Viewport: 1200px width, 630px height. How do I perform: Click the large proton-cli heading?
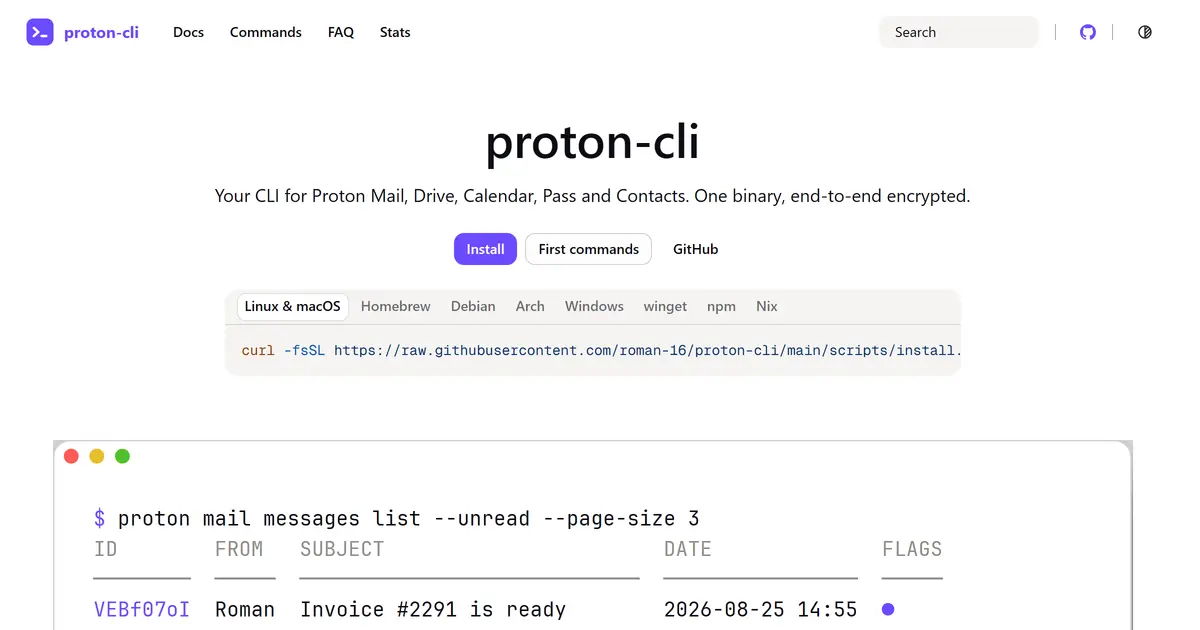click(x=592, y=143)
